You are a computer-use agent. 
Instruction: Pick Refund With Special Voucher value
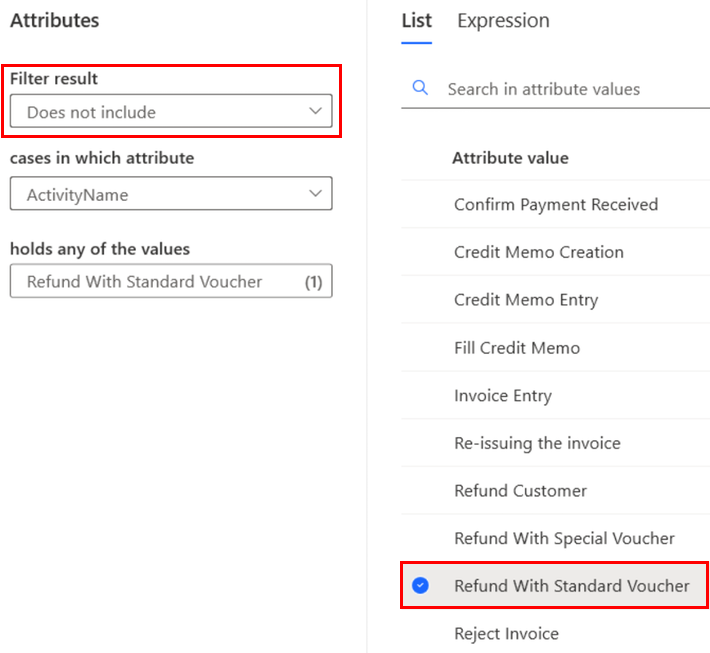(x=564, y=539)
